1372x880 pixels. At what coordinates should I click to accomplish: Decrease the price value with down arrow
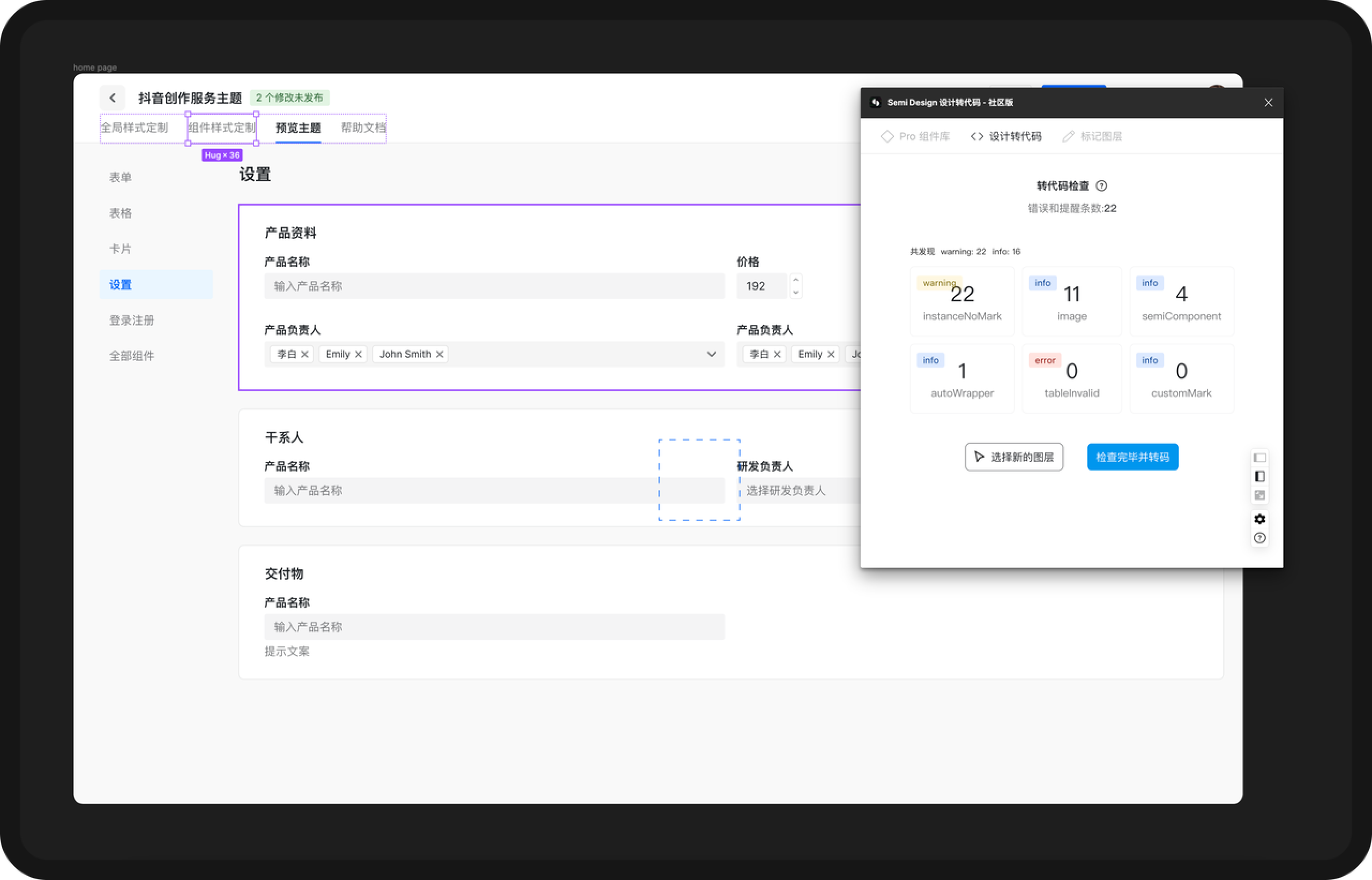pyautogui.click(x=795, y=293)
